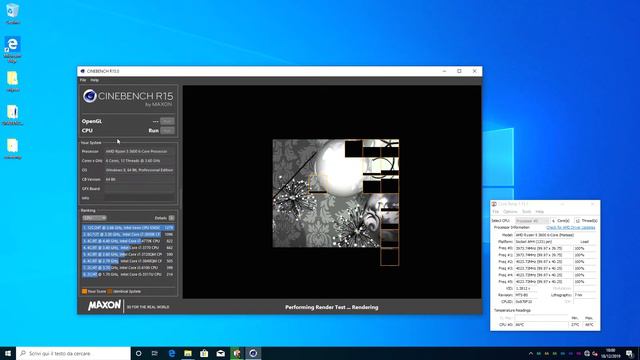Click the Performing Render Test status text

(332, 307)
